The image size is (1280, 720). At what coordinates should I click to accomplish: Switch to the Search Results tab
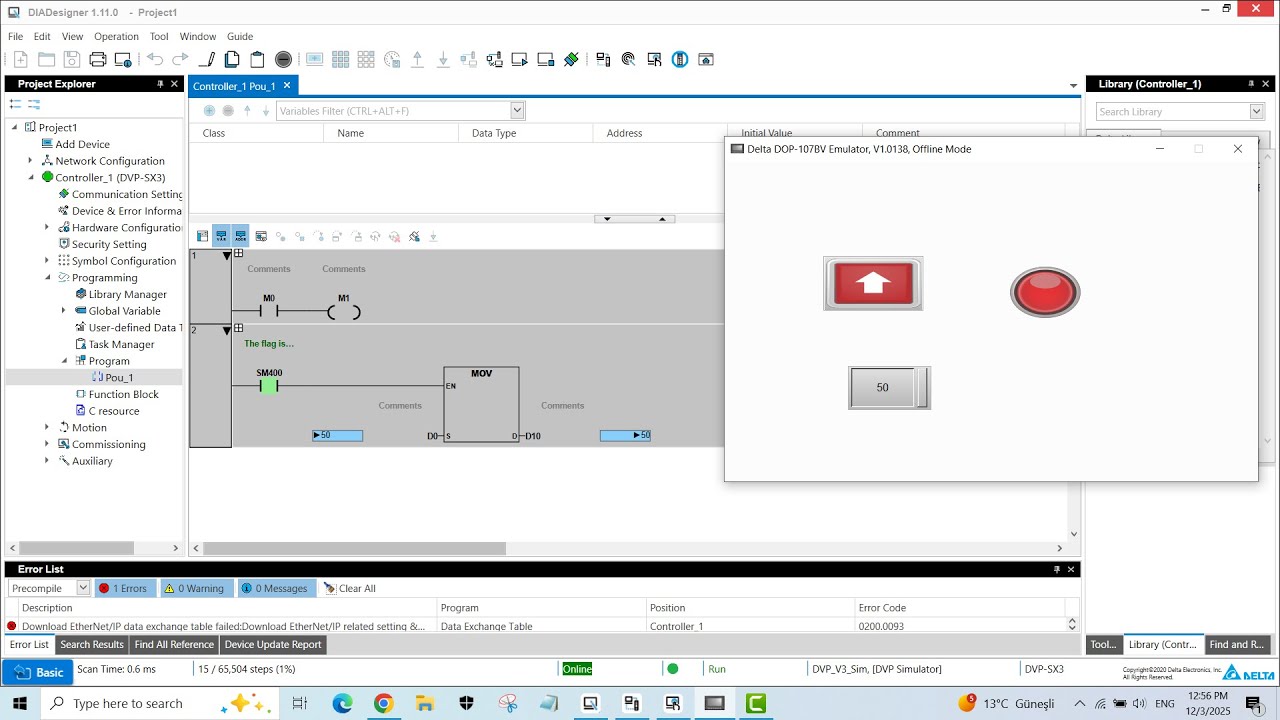(x=92, y=645)
